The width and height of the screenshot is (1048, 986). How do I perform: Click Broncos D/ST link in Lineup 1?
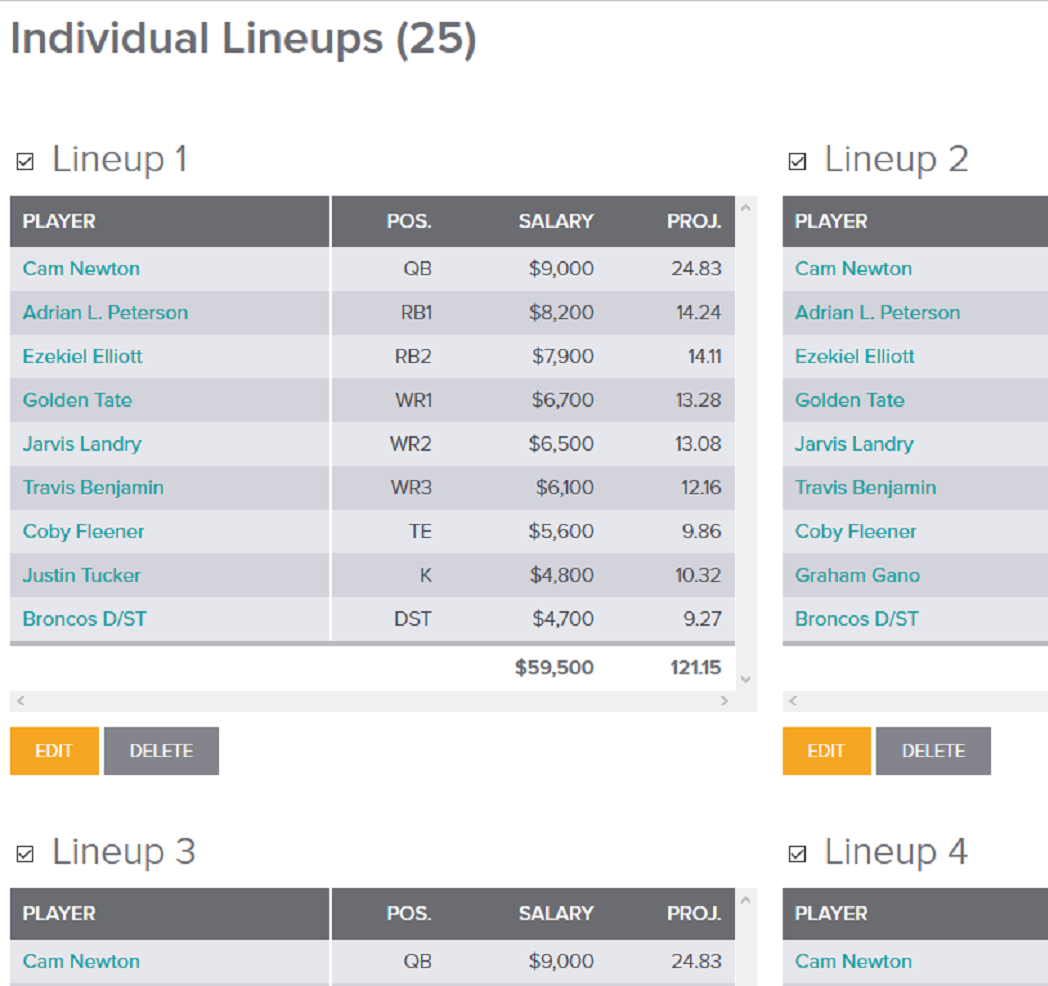(84, 619)
